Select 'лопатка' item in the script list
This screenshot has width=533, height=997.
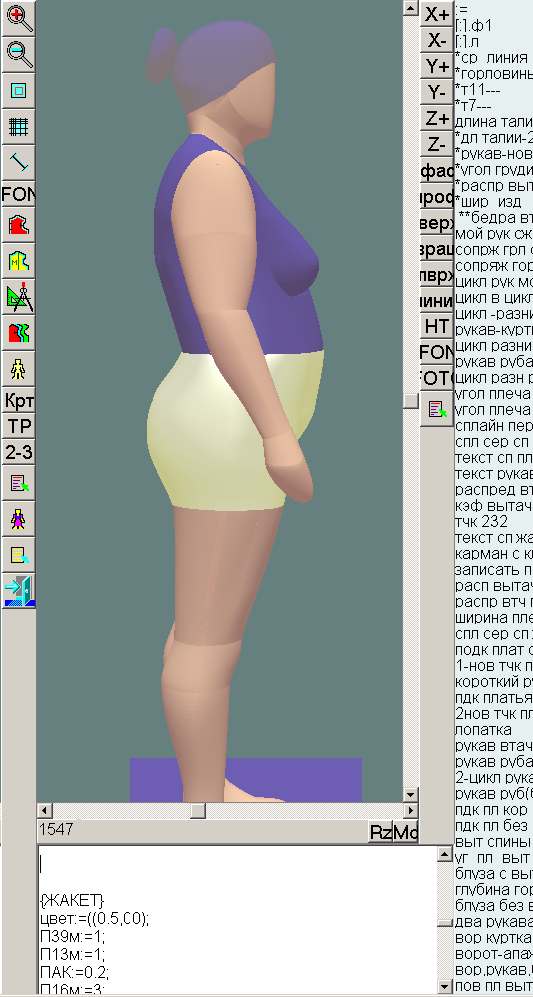click(477, 726)
